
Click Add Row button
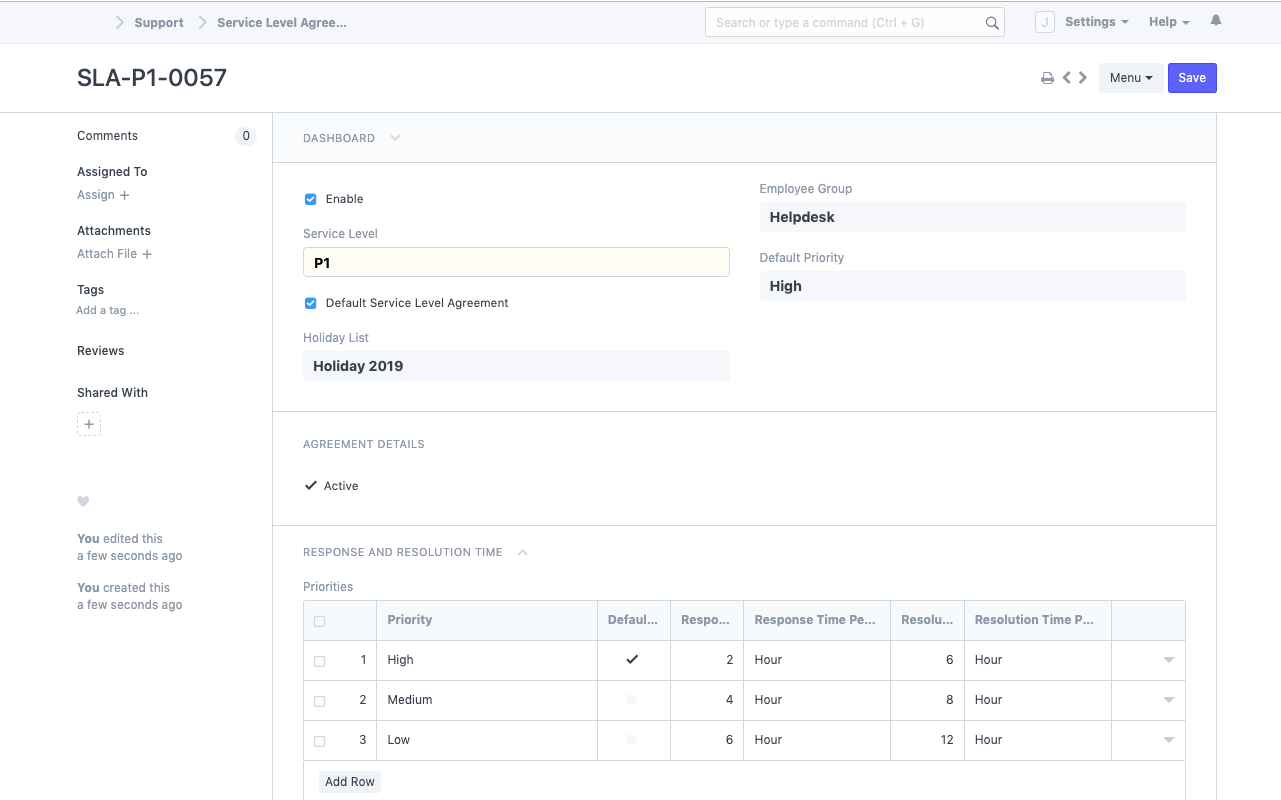(350, 782)
